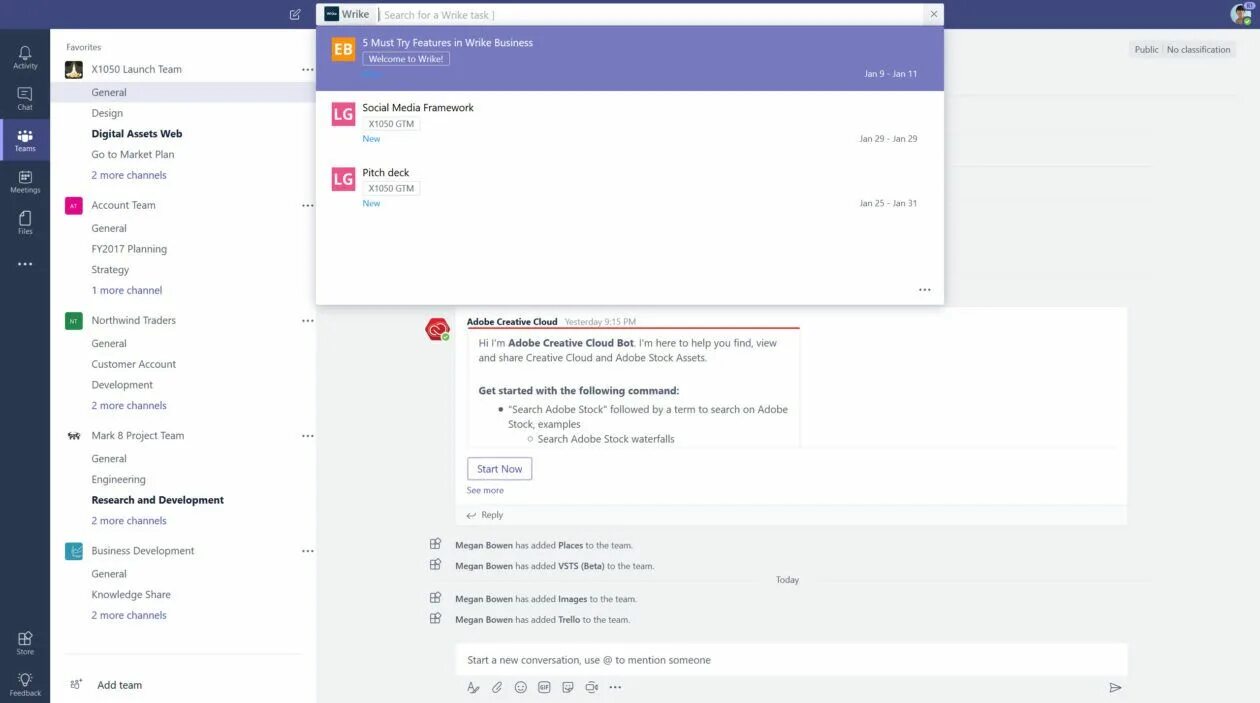Click the Add team icon

click(76, 685)
